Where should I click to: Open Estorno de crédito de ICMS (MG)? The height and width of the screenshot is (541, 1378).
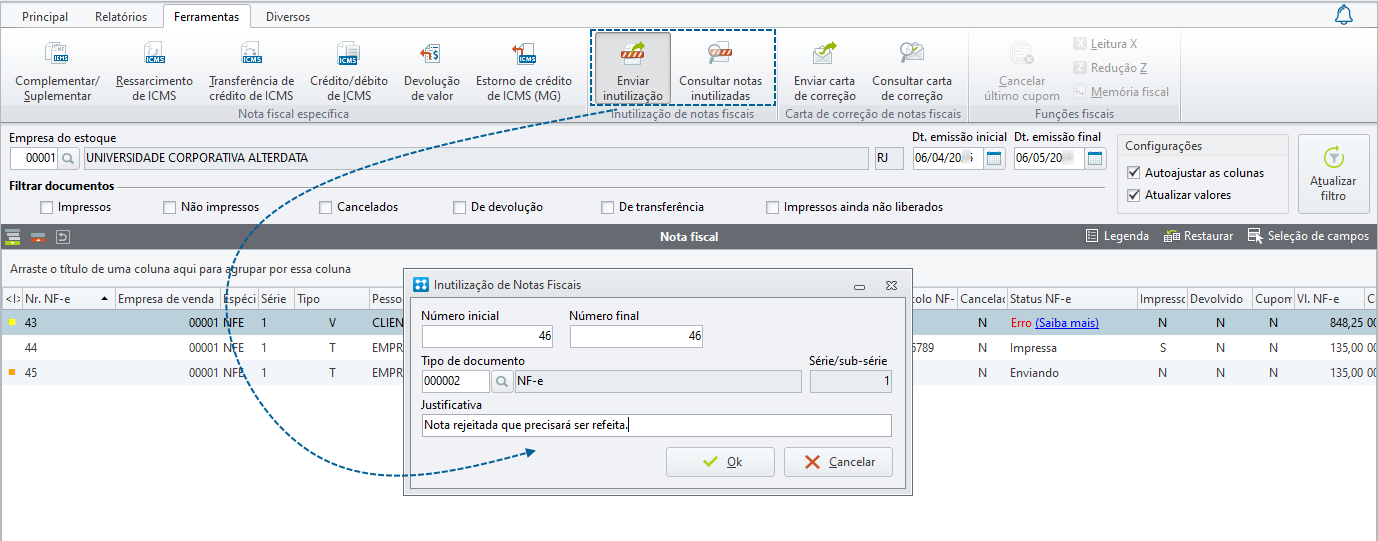click(524, 71)
